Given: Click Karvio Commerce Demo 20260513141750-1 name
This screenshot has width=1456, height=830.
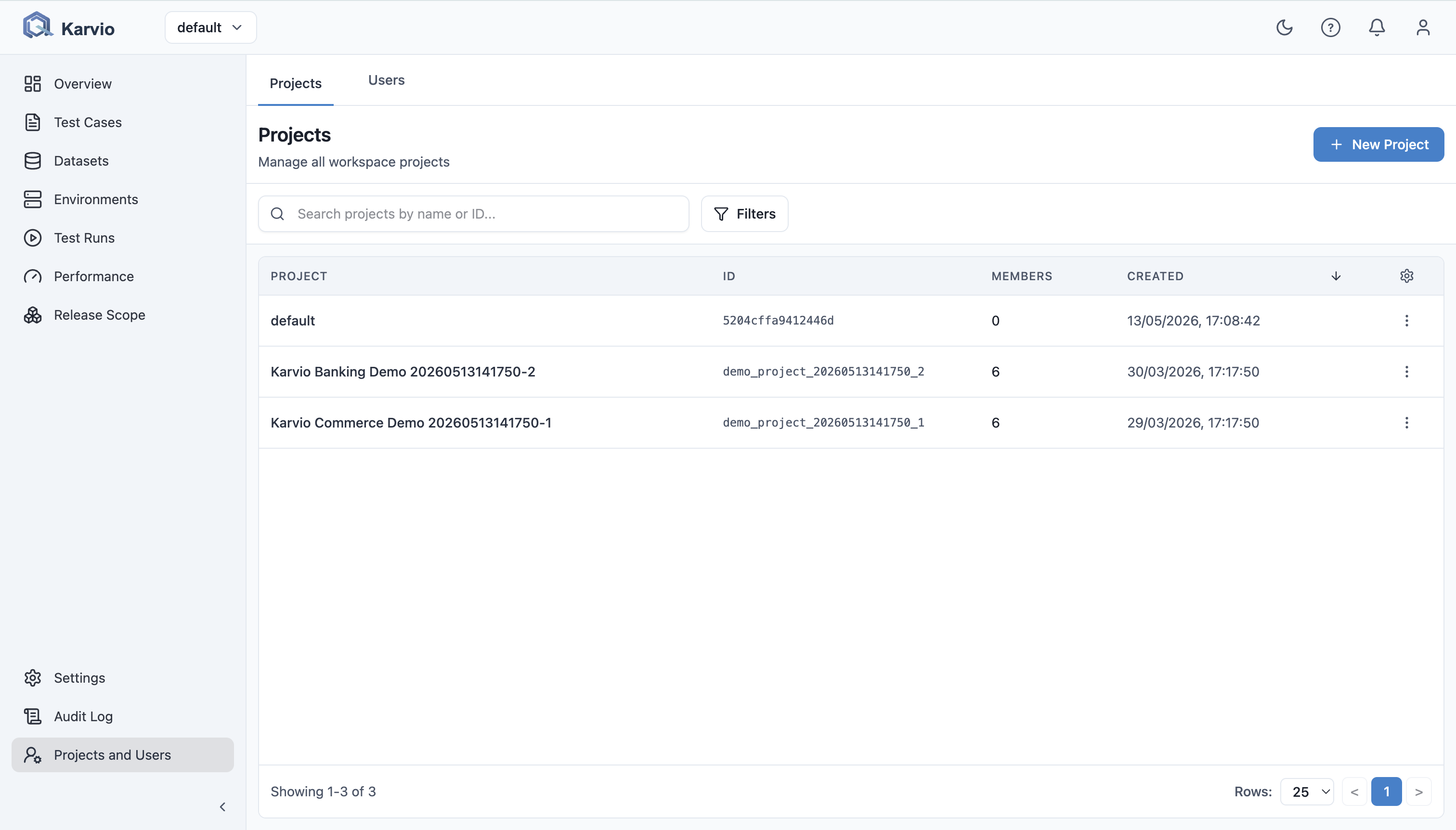Looking at the screenshot, I should tap(410, 422).
